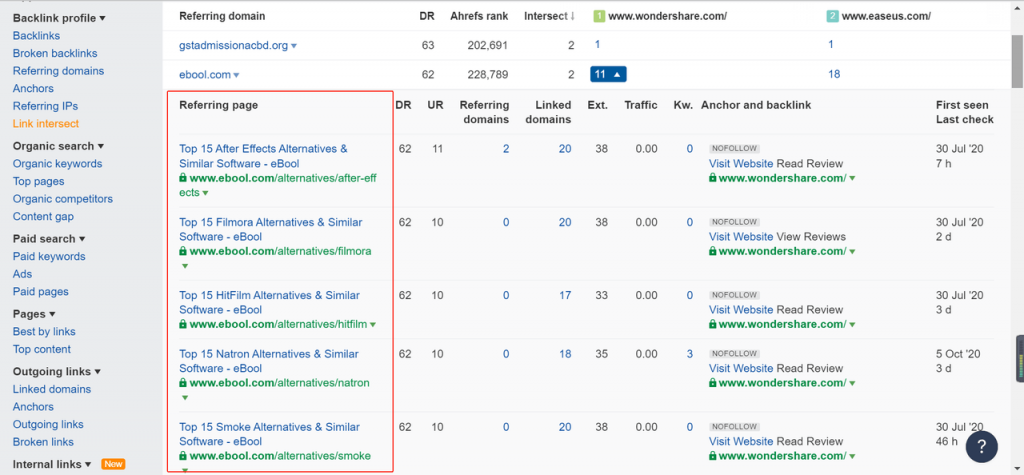Open Broken links in sidebar
Screen dimensions: 1024x475
43,442
